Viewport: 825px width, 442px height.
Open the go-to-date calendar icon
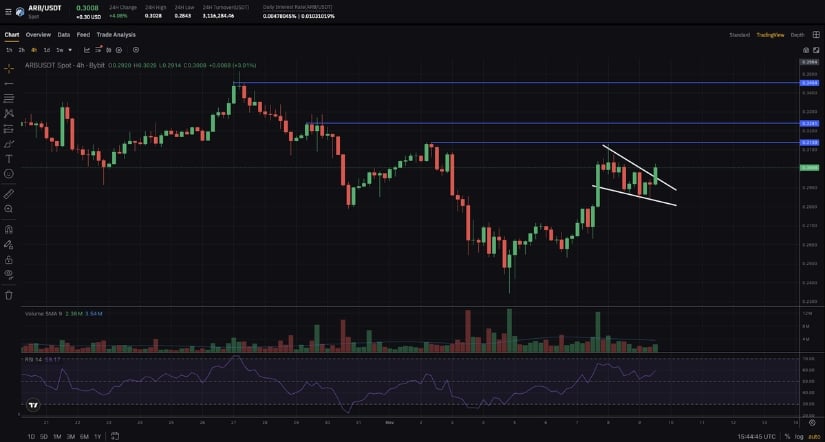pyautogui.click(x=115, y=436)
